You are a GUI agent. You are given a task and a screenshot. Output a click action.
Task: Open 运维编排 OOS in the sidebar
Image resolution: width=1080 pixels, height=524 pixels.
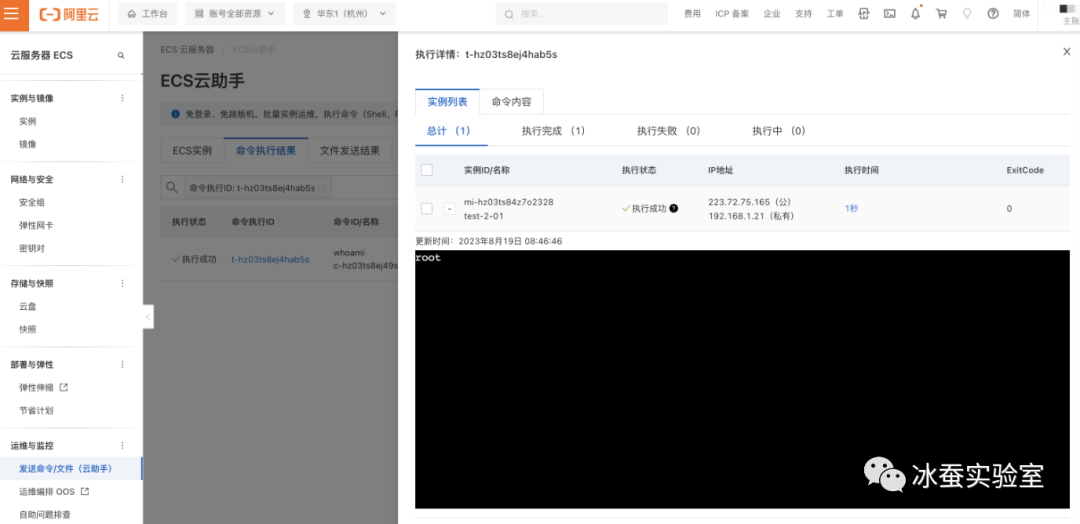point(54,492)
